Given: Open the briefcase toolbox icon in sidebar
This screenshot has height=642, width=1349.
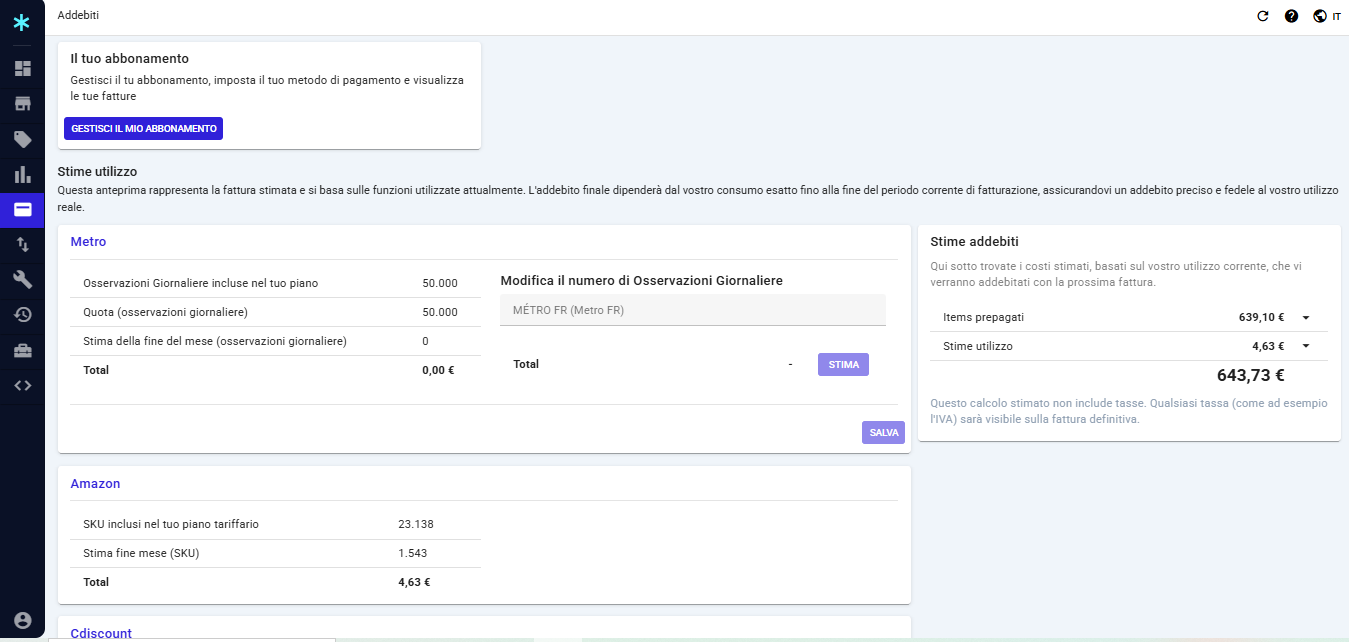Looking at the screenshot, I should pyautogui.click(x=22, y=350).
